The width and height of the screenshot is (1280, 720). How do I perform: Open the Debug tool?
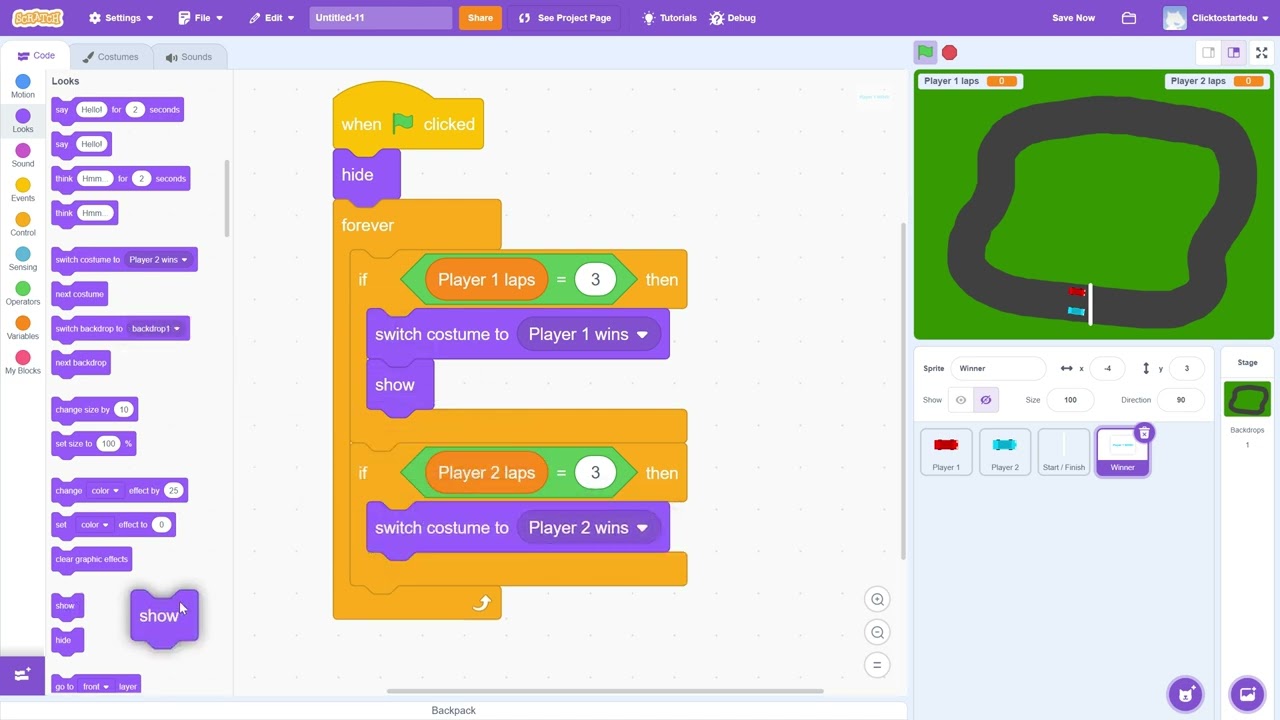point(732,18)
